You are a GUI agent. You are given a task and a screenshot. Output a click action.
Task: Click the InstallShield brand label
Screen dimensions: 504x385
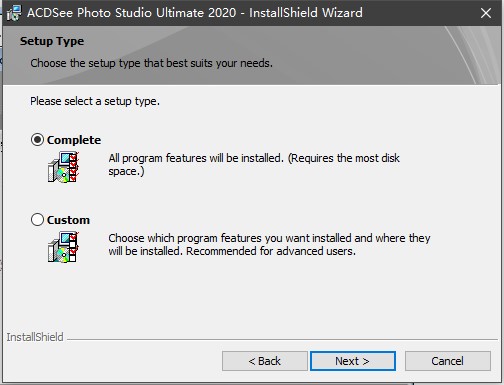coord(35,337)
